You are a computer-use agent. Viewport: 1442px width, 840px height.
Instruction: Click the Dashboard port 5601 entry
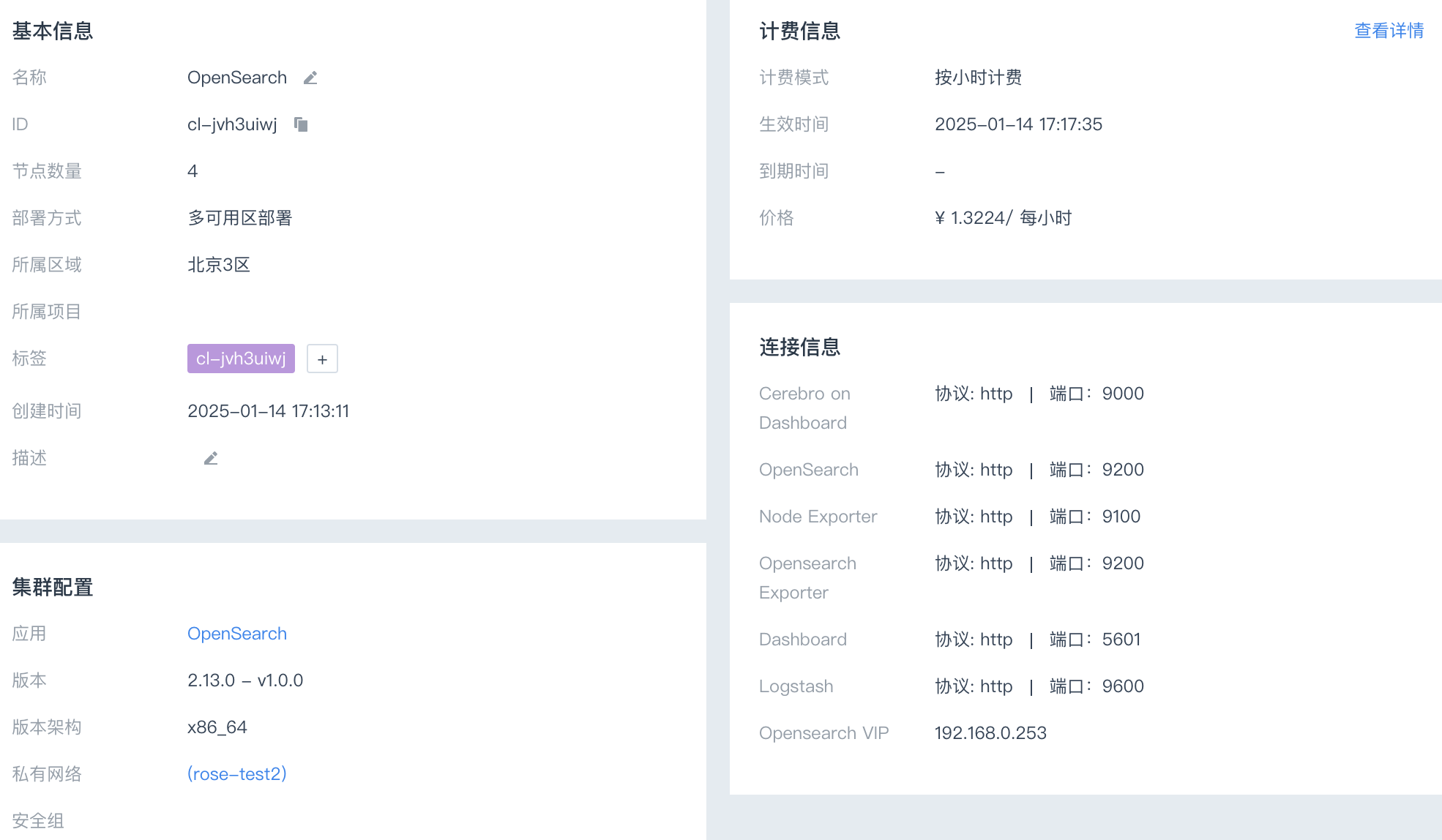(x=1095, y=640)
